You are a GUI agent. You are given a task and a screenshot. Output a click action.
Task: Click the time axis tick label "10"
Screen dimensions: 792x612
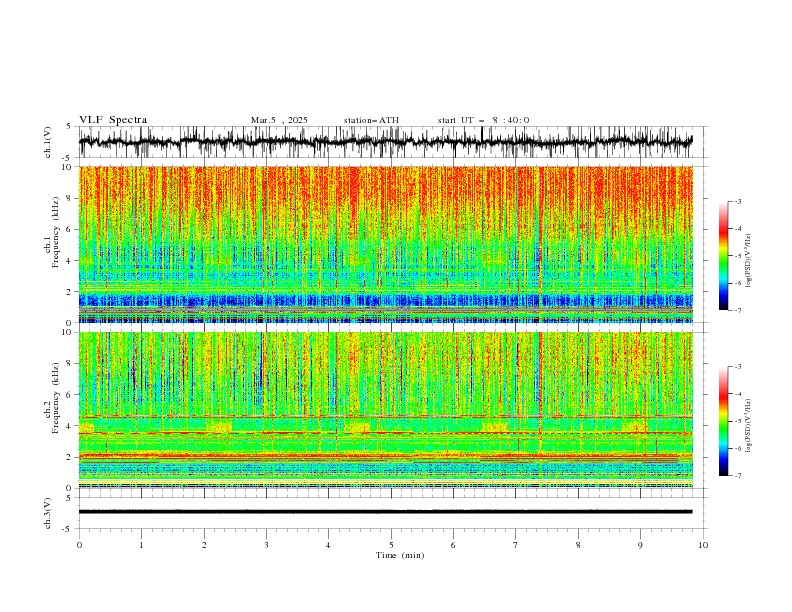click(703, 545)
